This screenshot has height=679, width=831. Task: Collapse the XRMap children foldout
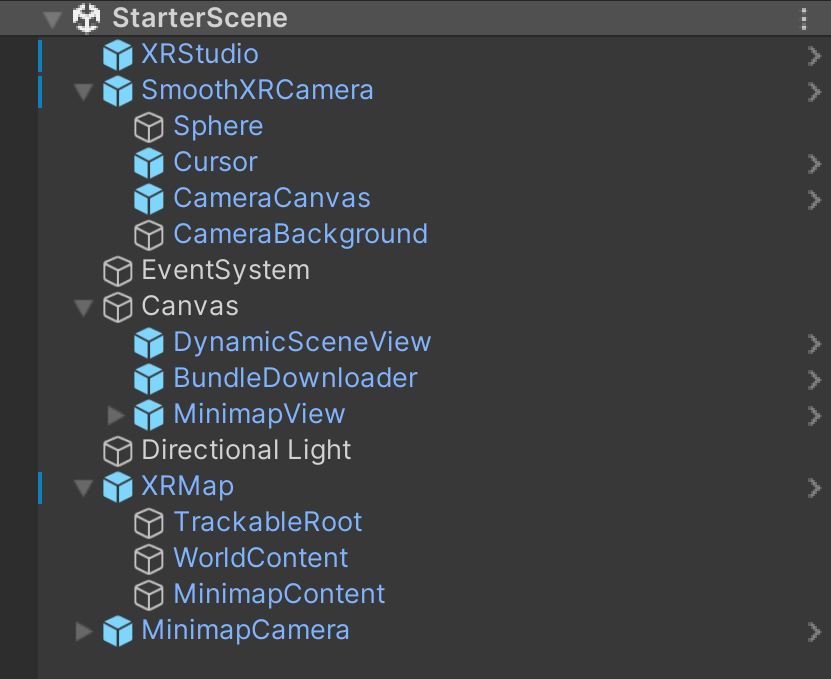point(84,487)
